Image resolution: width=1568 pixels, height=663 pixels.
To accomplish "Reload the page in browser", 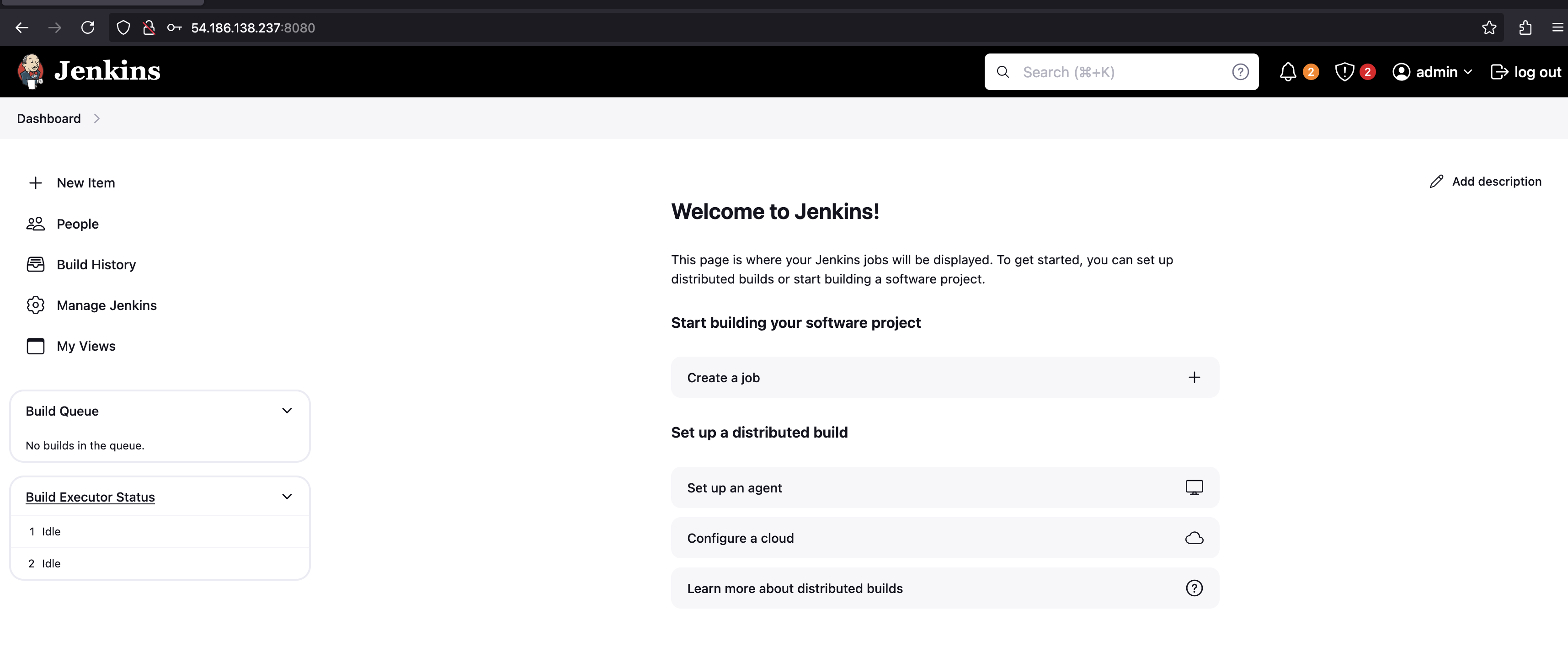I will click(x=88, y=27).
